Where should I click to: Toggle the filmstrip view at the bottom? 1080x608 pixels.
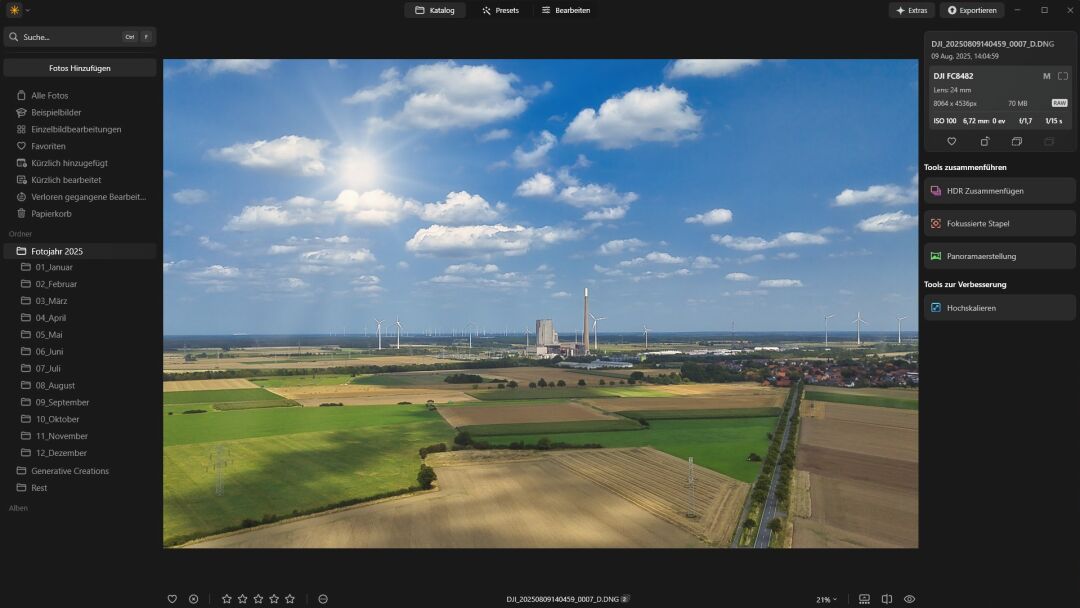pyautogui.click(x=863, y=598)
